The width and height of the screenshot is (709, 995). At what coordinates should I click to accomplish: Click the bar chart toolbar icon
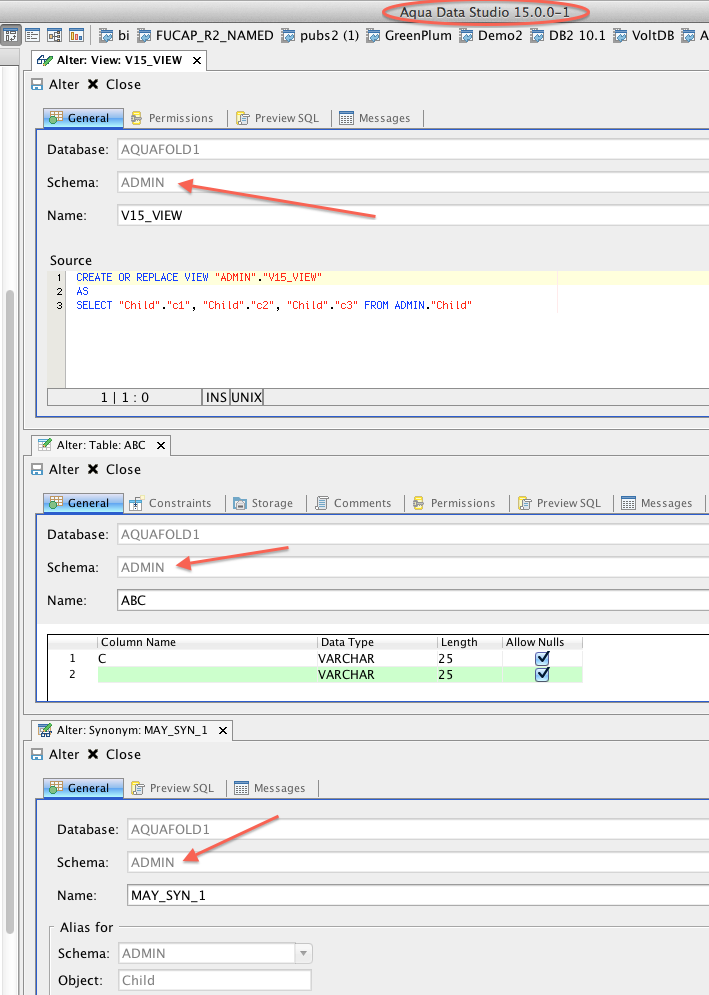pyautogui.click(x=76, y=35)
